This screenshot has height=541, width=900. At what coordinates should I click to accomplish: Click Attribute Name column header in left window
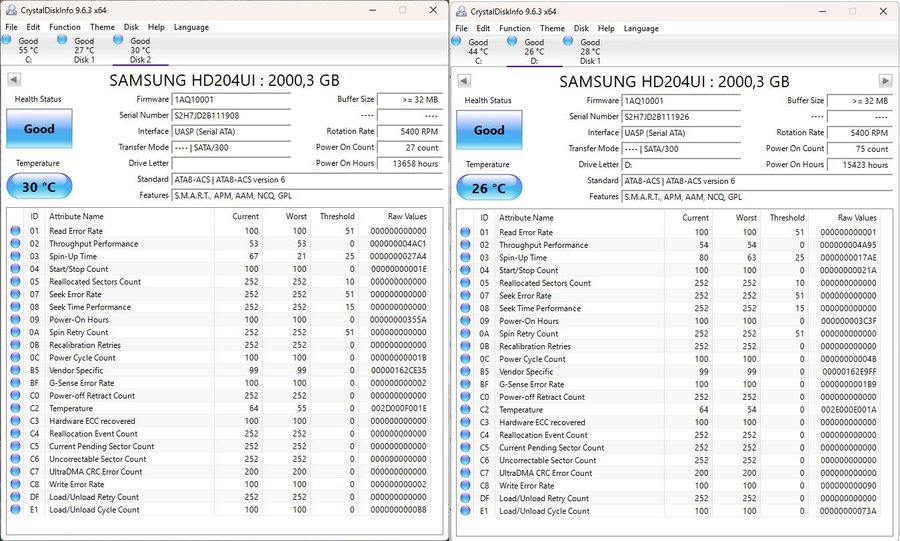[x=76, y=216]
